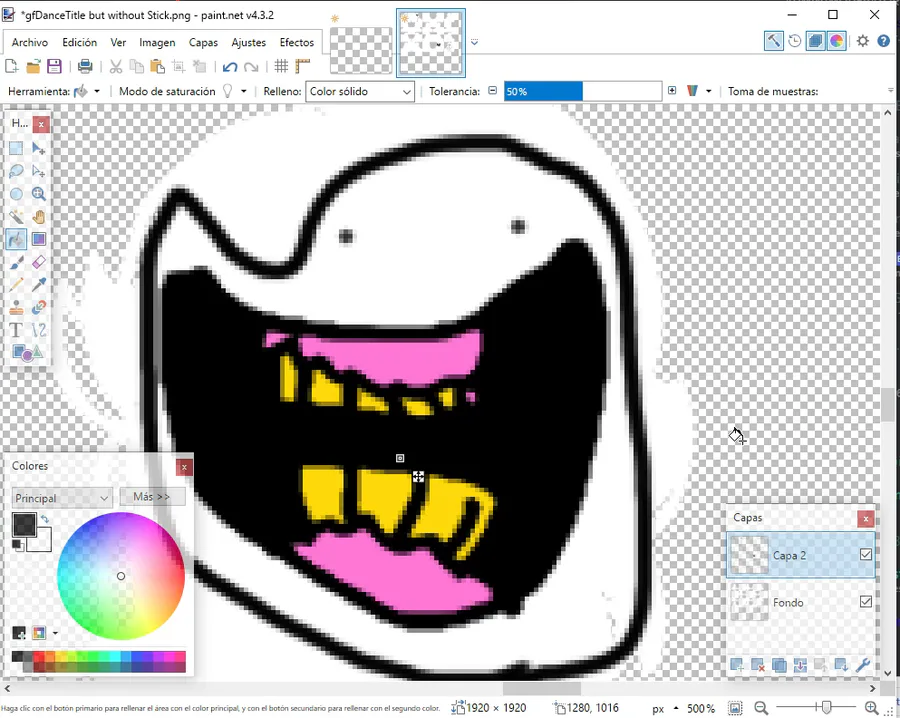Screen dimensions: 900x718
Task: Open the Principal color selector dropdown
Action: (x=61, y=498)
